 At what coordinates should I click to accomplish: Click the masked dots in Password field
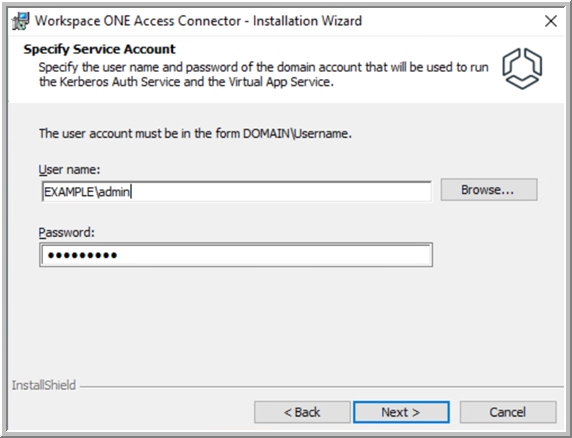(82, 255)
